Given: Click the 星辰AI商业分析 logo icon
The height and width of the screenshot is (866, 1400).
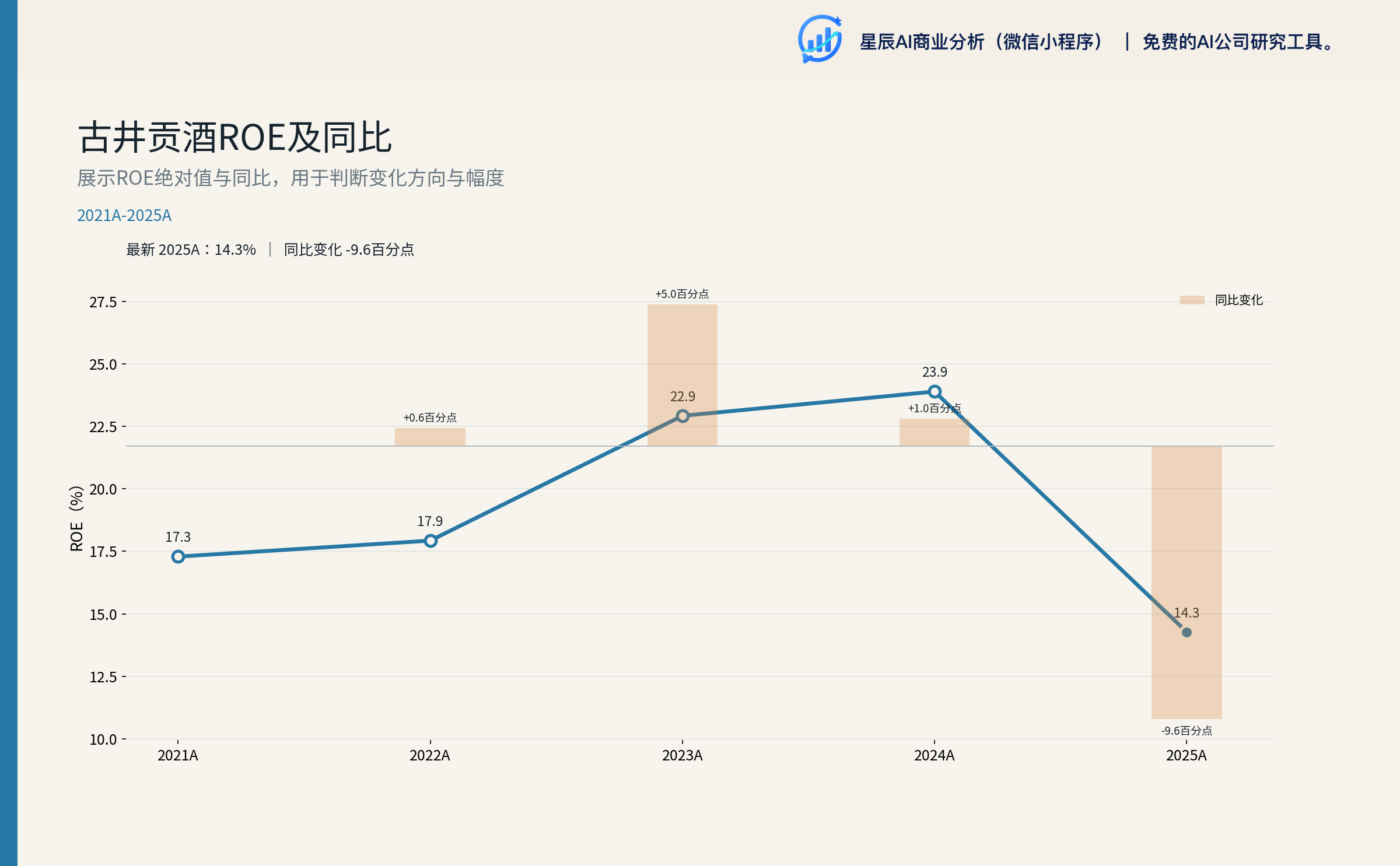Looking at the screenshot, I should [x=820, y=39].
